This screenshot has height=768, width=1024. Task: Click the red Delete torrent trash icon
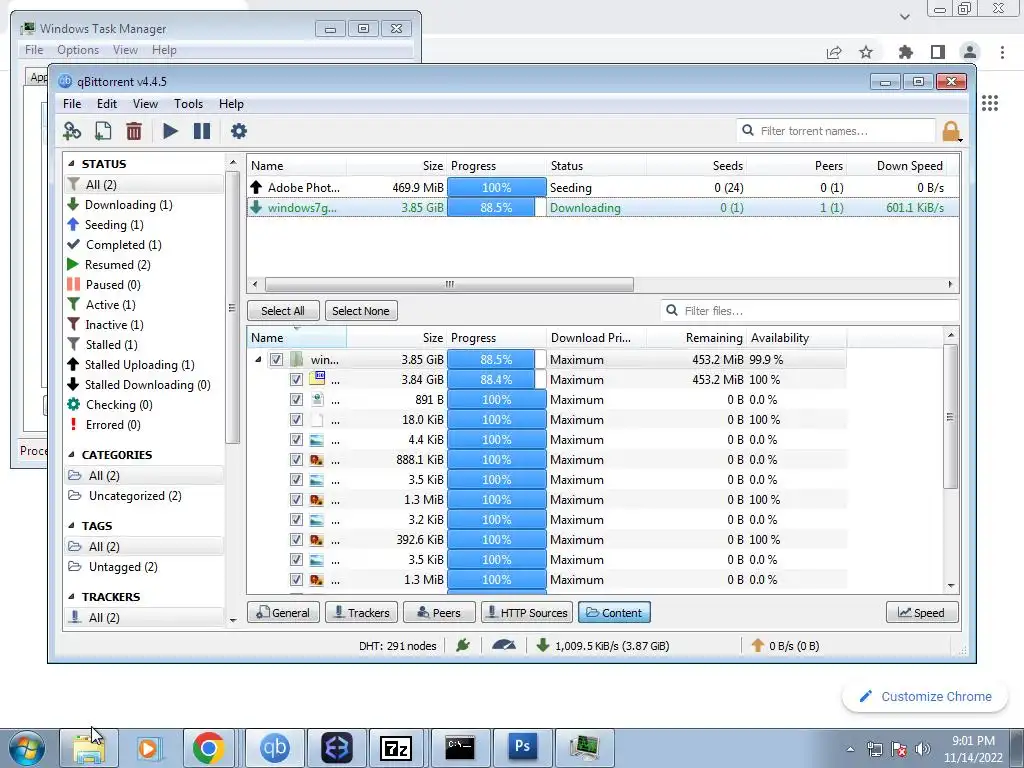click(134, 131)
